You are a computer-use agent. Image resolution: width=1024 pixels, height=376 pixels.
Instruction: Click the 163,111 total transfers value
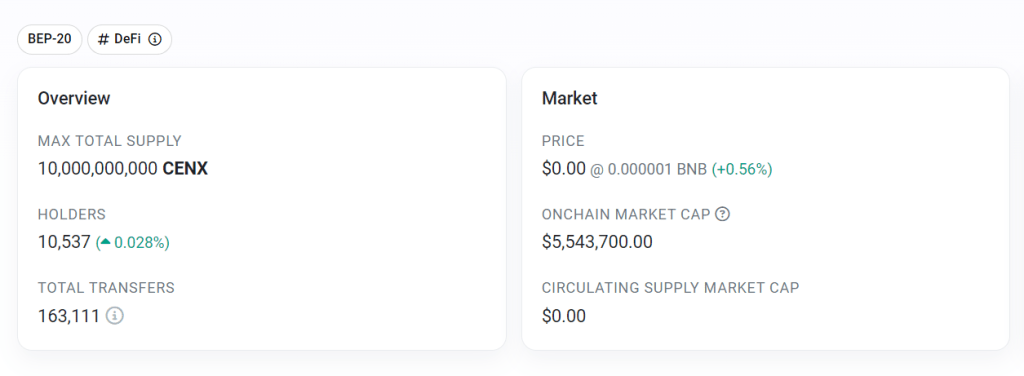click(x=69, y=316)
